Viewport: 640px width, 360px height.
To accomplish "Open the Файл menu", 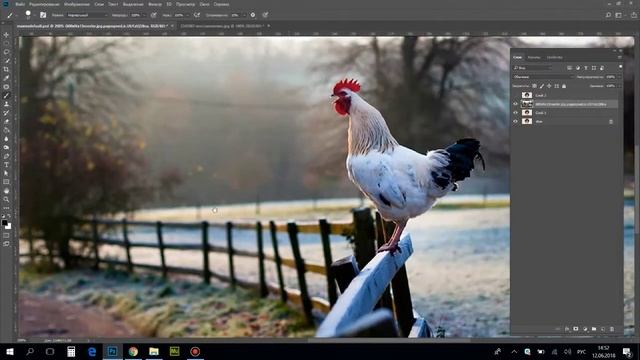I will tap(20, 4).
